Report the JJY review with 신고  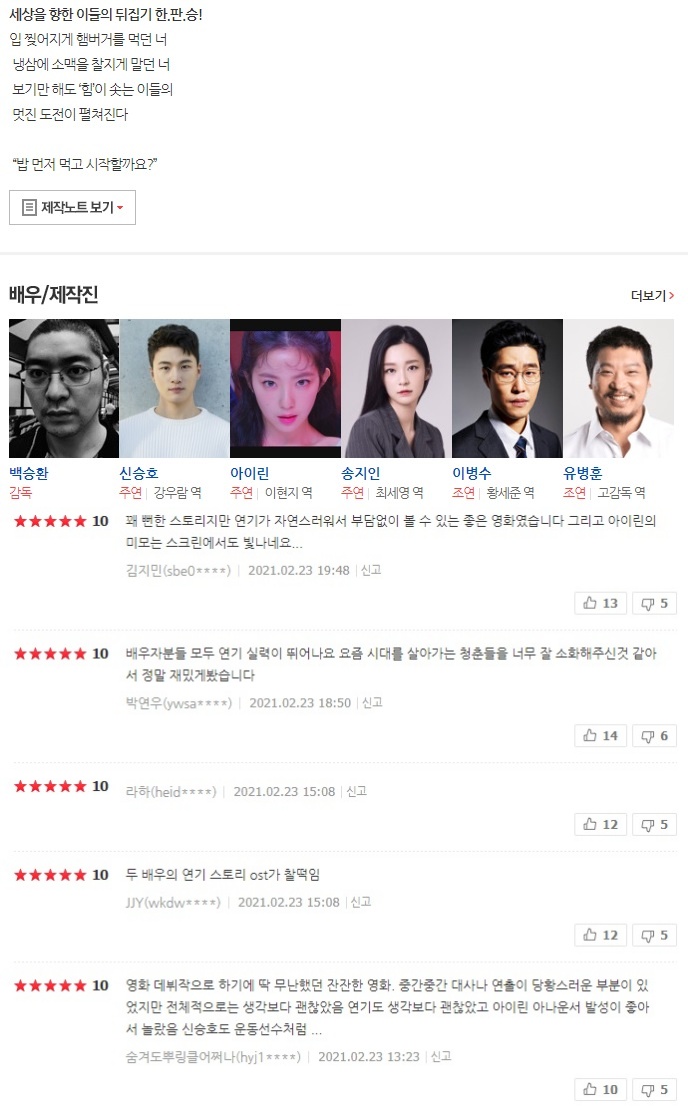click(361, 902)
